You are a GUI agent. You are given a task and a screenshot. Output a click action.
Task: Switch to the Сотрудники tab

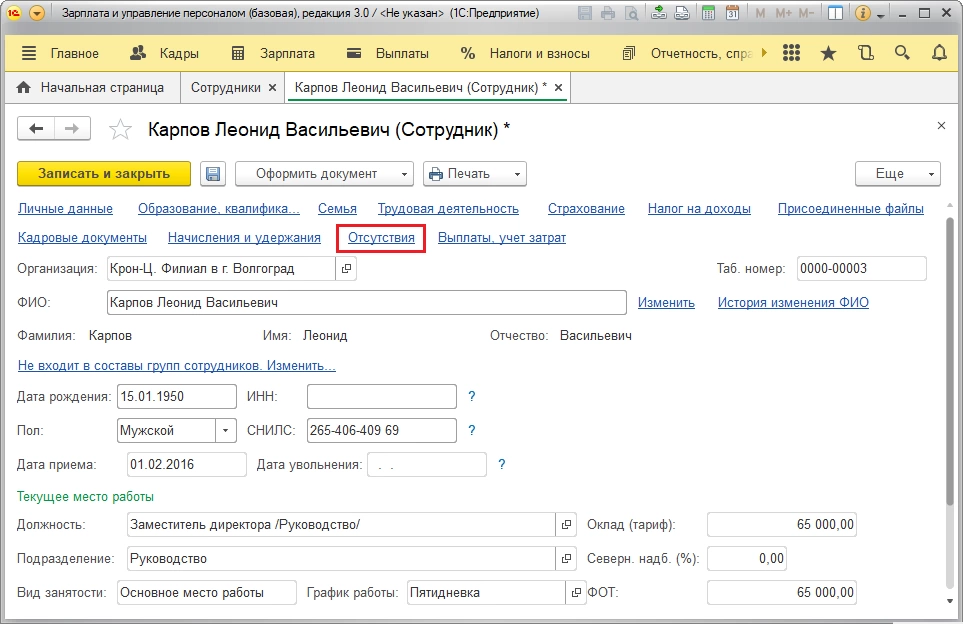225,87
